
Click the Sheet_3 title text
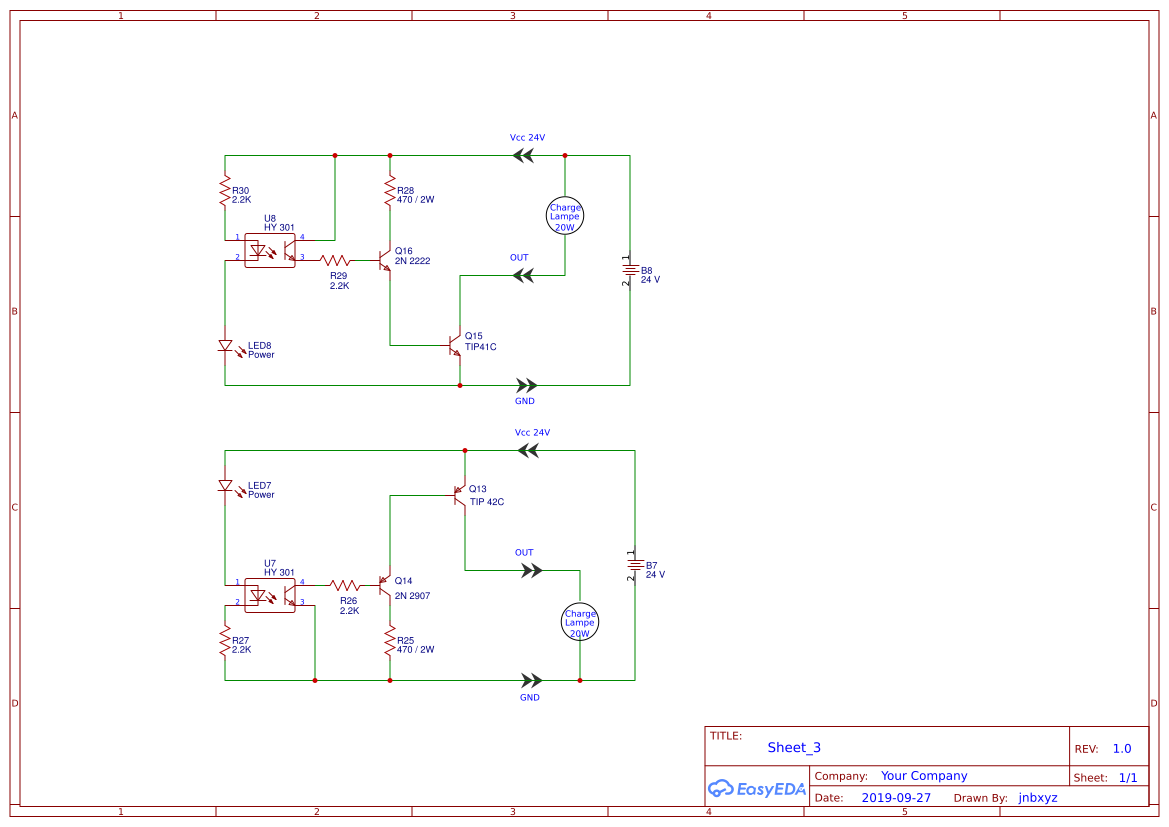pos(793,747)
